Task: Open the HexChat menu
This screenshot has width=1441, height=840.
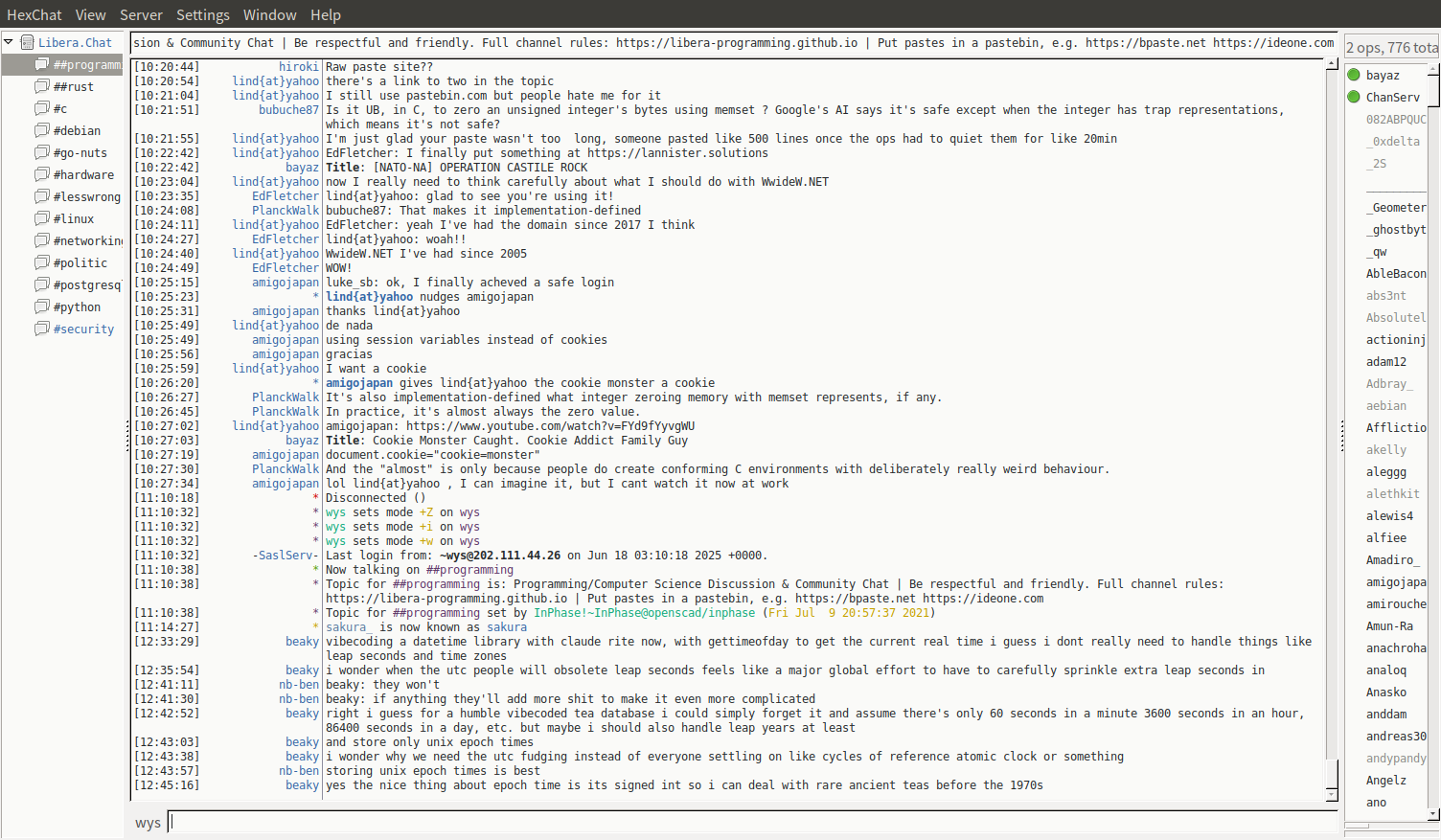Action: pos(34,14)
